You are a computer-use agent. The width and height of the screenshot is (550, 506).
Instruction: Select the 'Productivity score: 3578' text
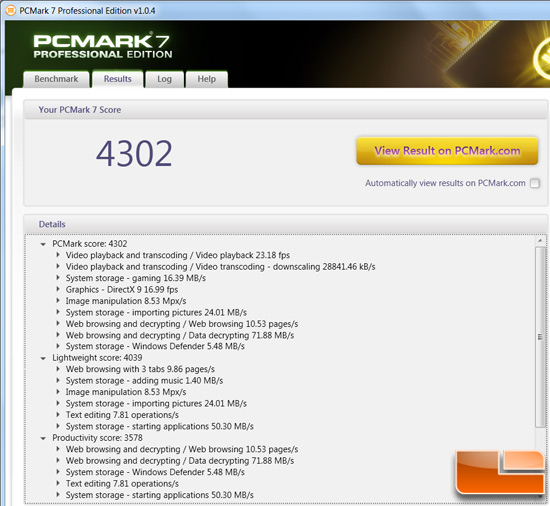click(x=98, y=438)
